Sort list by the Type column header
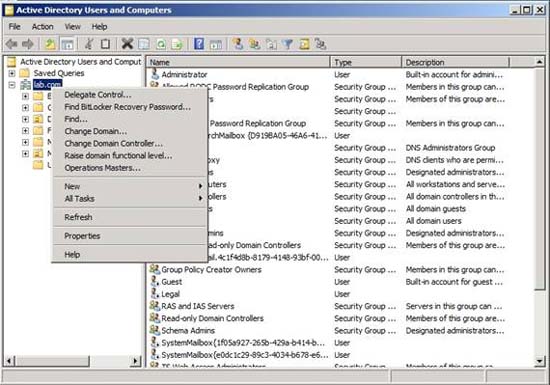This screenshot has width=550, height=385. pyautogui.click(x=366, y=62)
